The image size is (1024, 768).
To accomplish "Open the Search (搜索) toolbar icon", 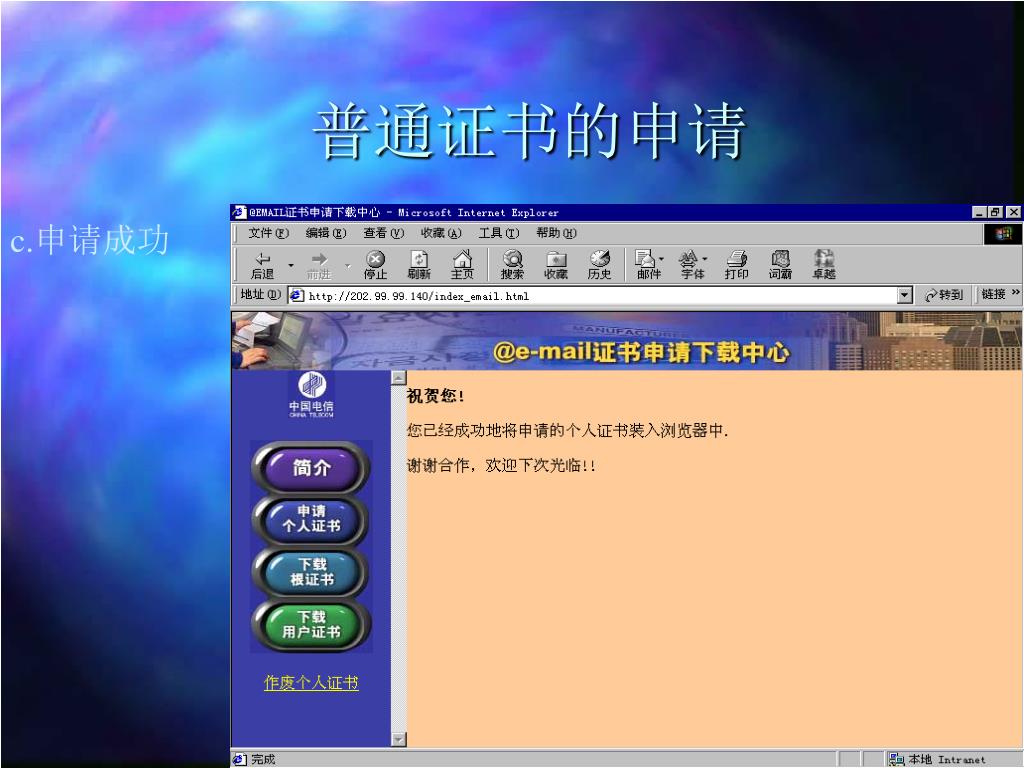I will [513, 265].
